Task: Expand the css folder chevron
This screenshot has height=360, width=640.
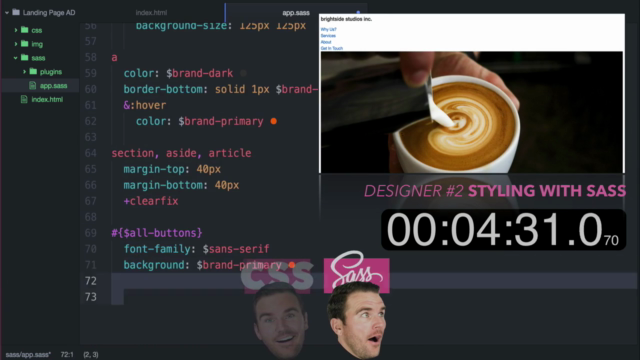Action: point(16,30)
